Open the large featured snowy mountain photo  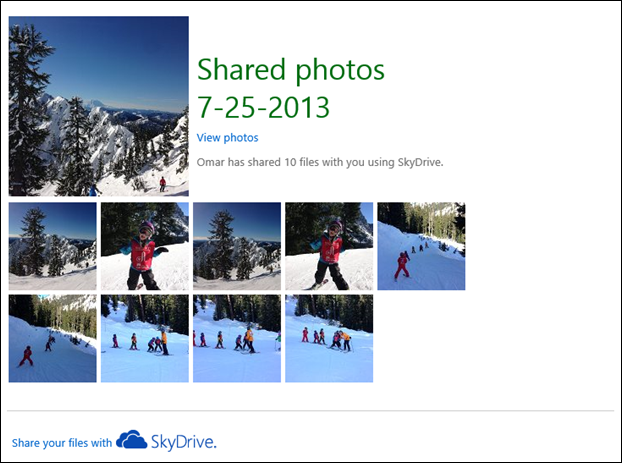tap(99, 106)
